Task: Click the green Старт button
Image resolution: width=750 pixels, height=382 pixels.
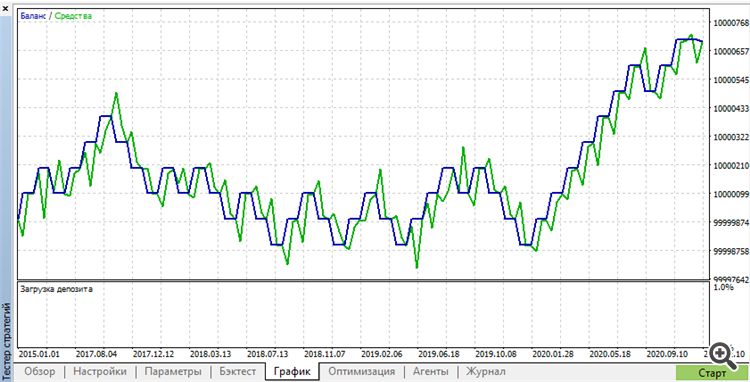Action: (712, 373)
